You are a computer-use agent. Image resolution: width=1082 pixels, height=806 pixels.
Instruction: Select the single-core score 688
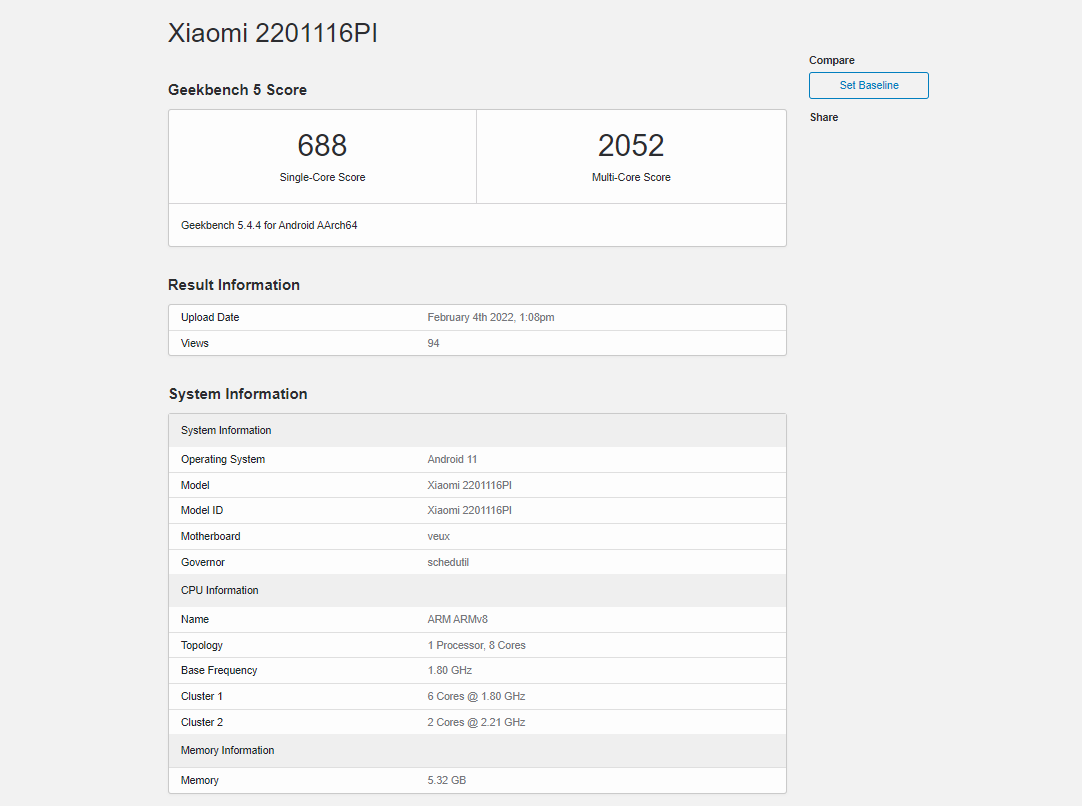tap(322, 146)
